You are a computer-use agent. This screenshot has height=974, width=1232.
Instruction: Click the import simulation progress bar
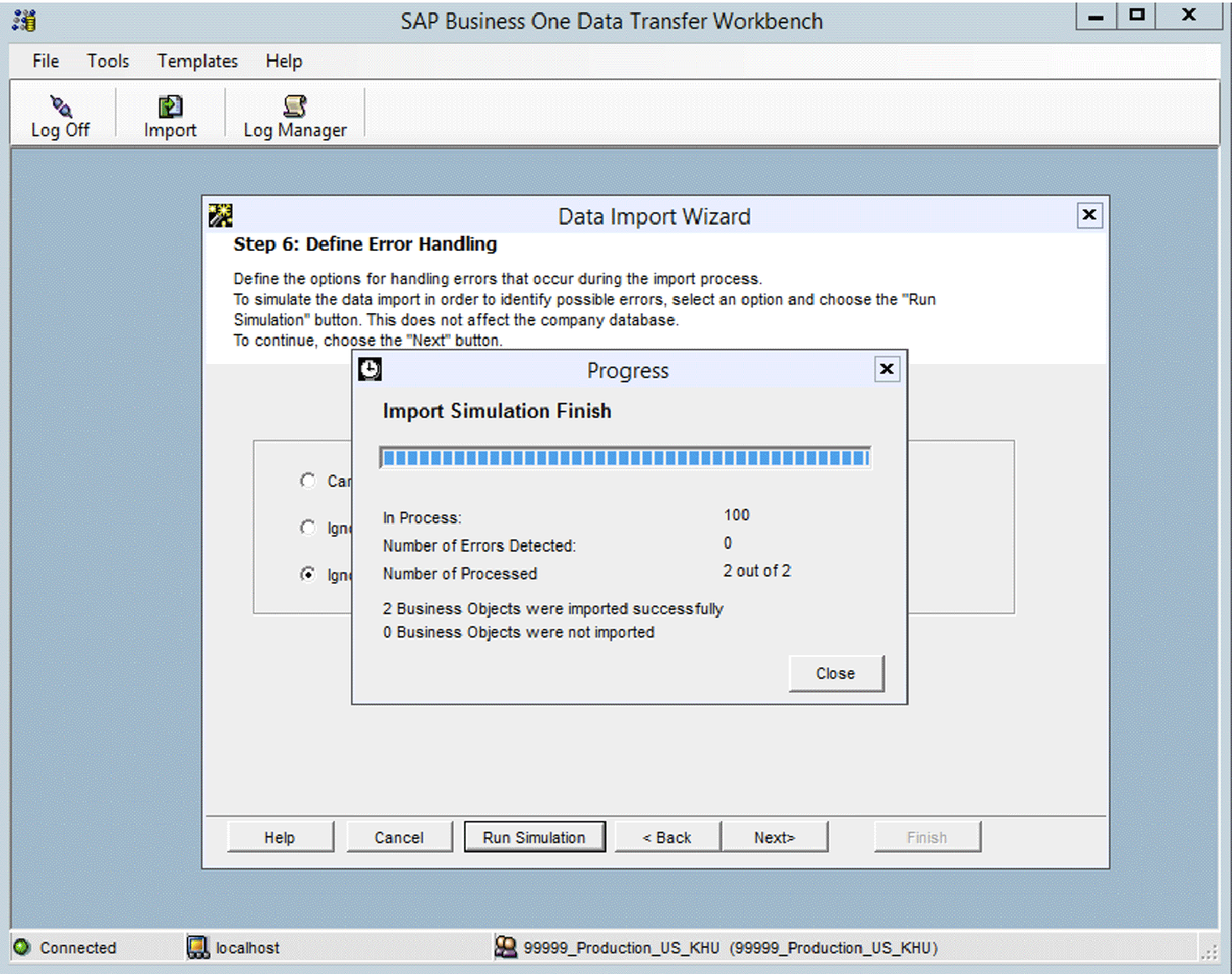625,458
